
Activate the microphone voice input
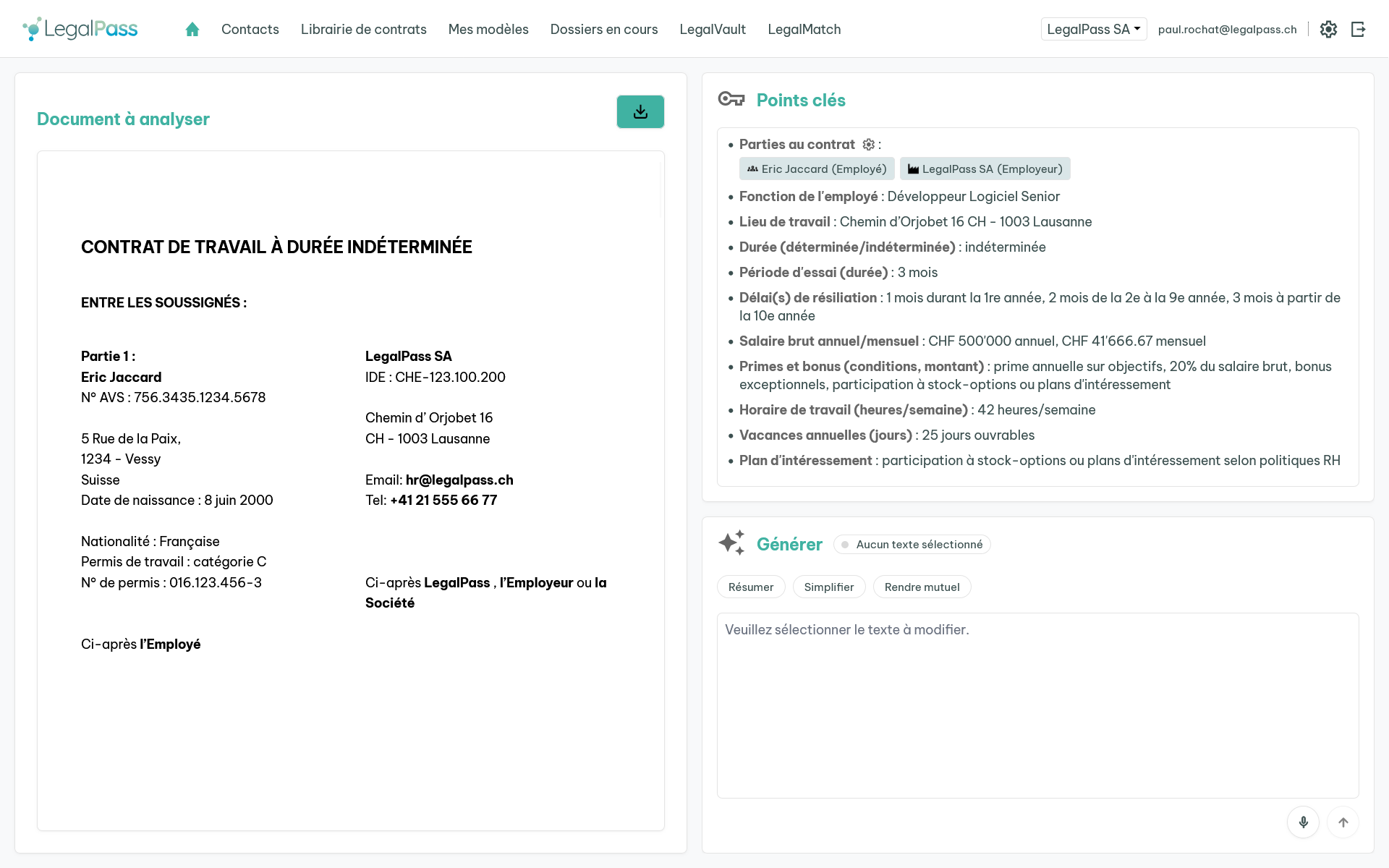coord(1304,822)
